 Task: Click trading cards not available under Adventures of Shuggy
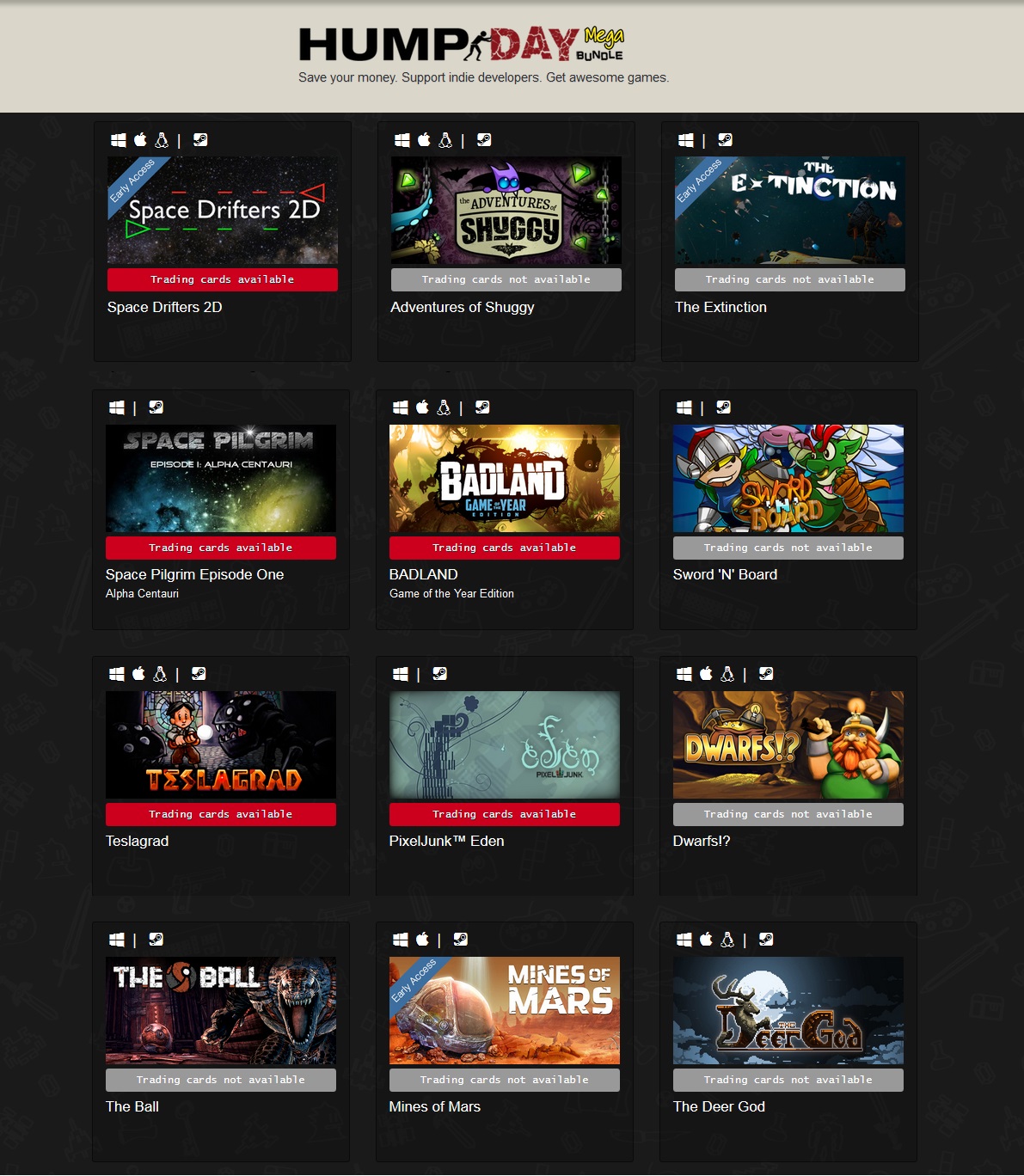click(x=506, y=279)
